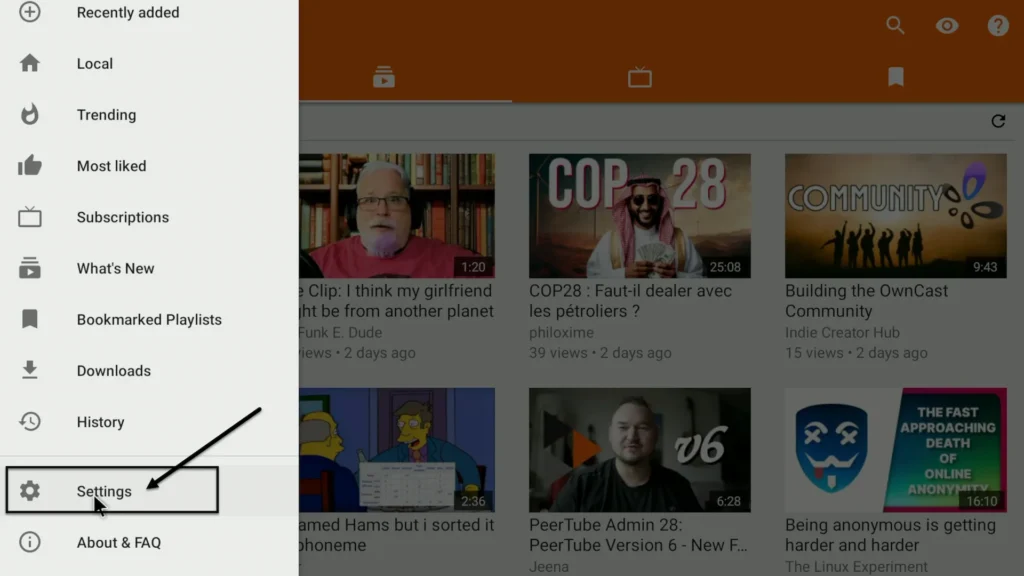Click the 'Hams but i sorted it' title
The height and width of the screenshot is (576, 1024).
coord(396,535)
